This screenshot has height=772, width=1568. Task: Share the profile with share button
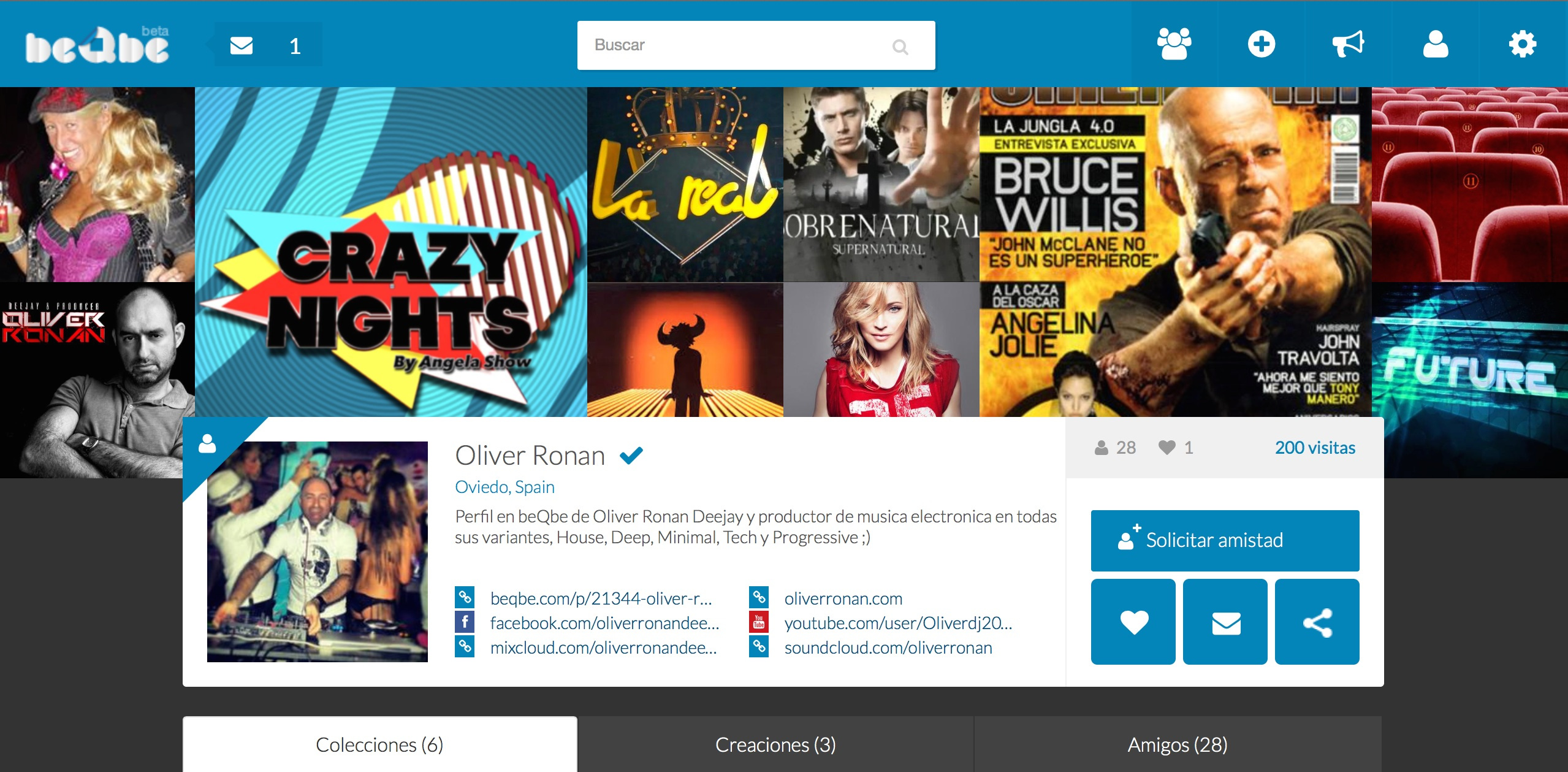click(1317, 622)
